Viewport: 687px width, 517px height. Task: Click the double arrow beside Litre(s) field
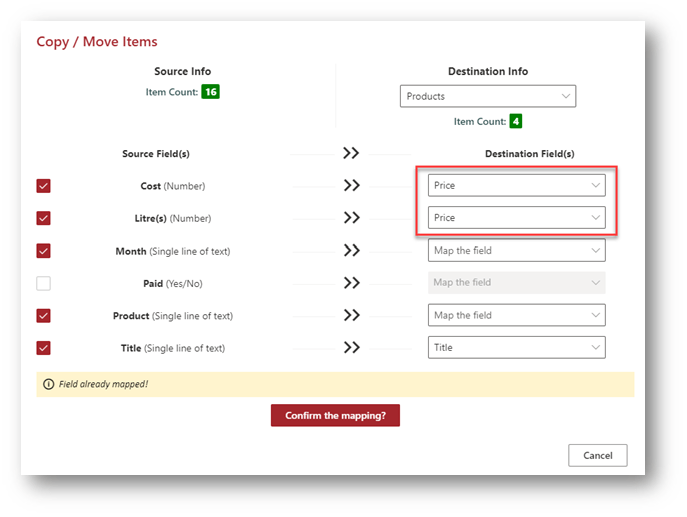pyautogui.click(x=351, y=218)
